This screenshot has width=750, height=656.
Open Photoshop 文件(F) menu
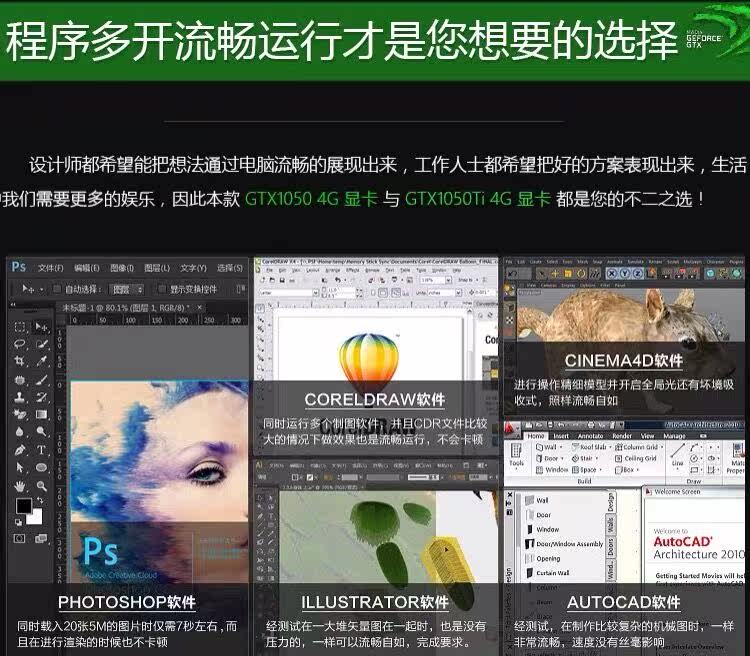tap(50, 268)
